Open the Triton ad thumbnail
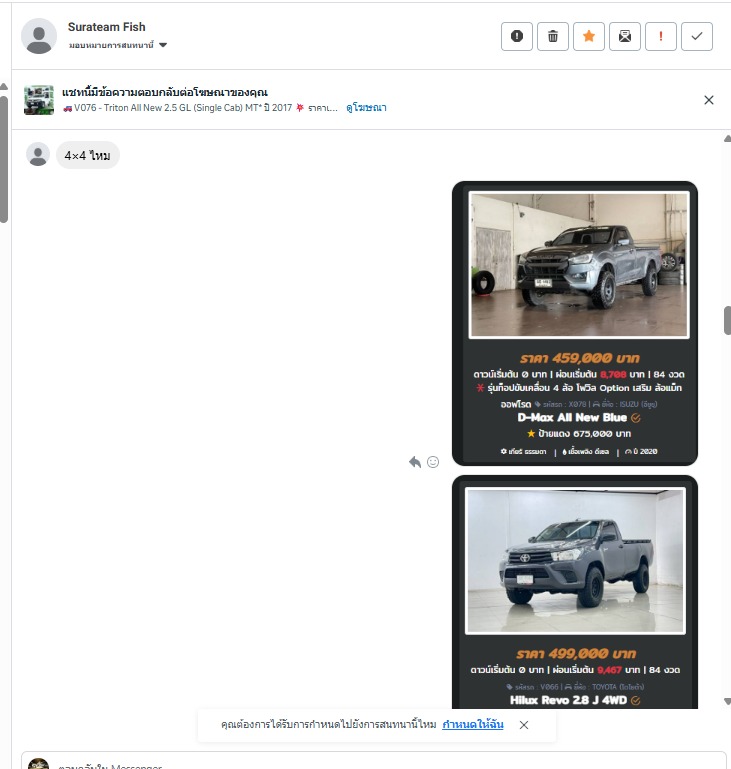731x769 pixels. [x=39, y=100]
